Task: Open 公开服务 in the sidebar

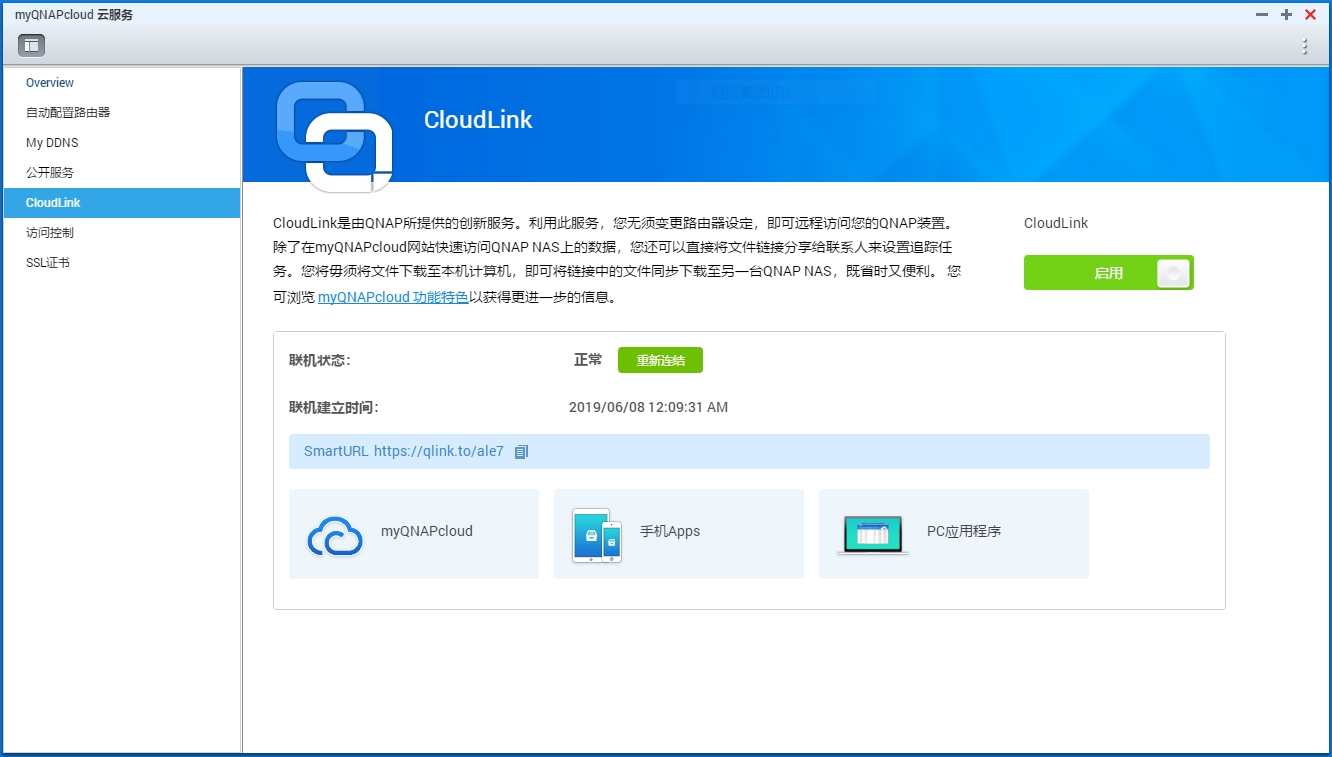Action: coord(50,173)
